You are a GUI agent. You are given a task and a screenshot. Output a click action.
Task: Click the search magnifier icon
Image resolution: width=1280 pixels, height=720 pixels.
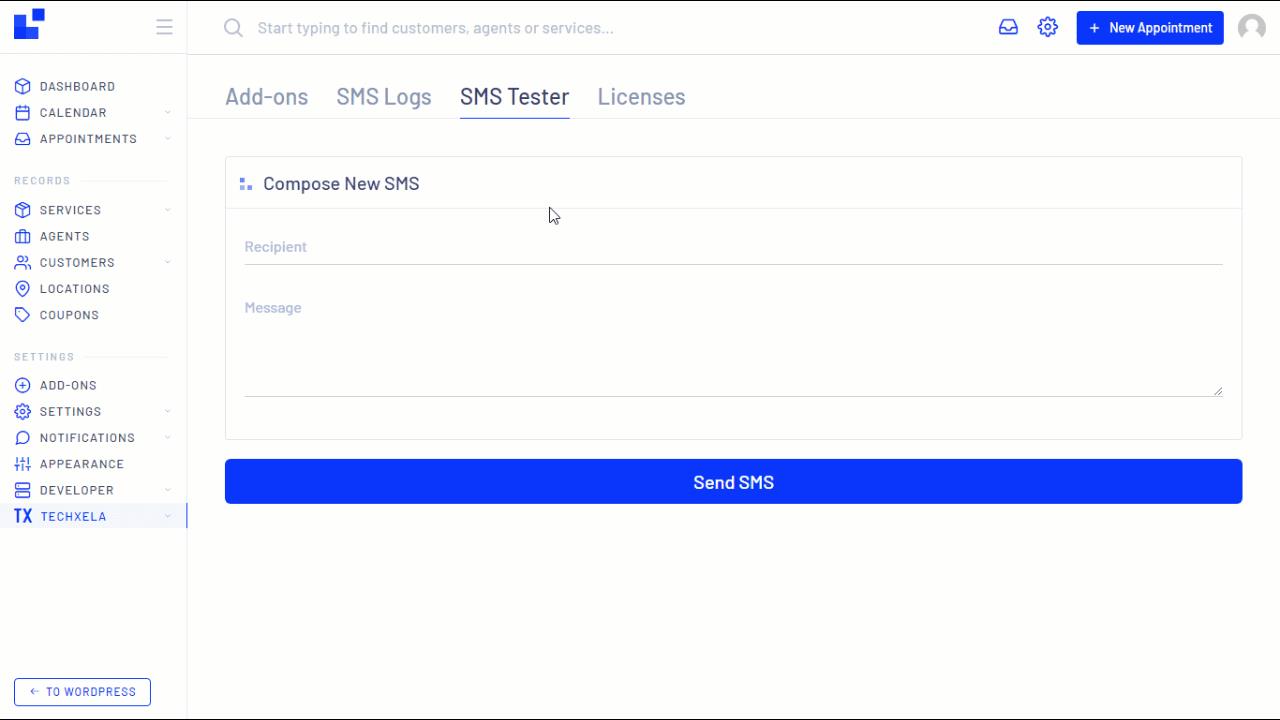233,28
